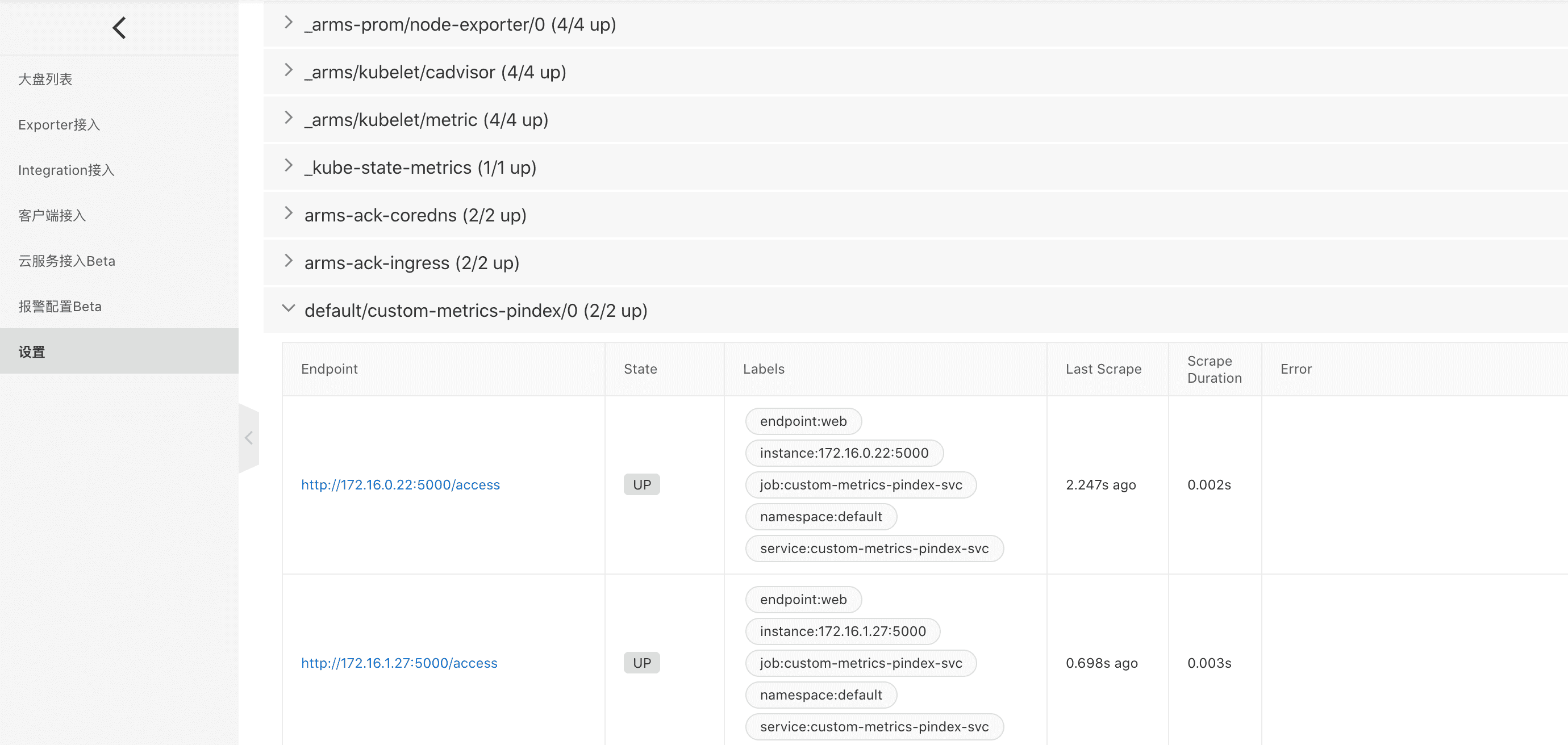Collapse the default/custom-metrics-pindex/0 section
The image size is (1568, 745).
point(289,309)
